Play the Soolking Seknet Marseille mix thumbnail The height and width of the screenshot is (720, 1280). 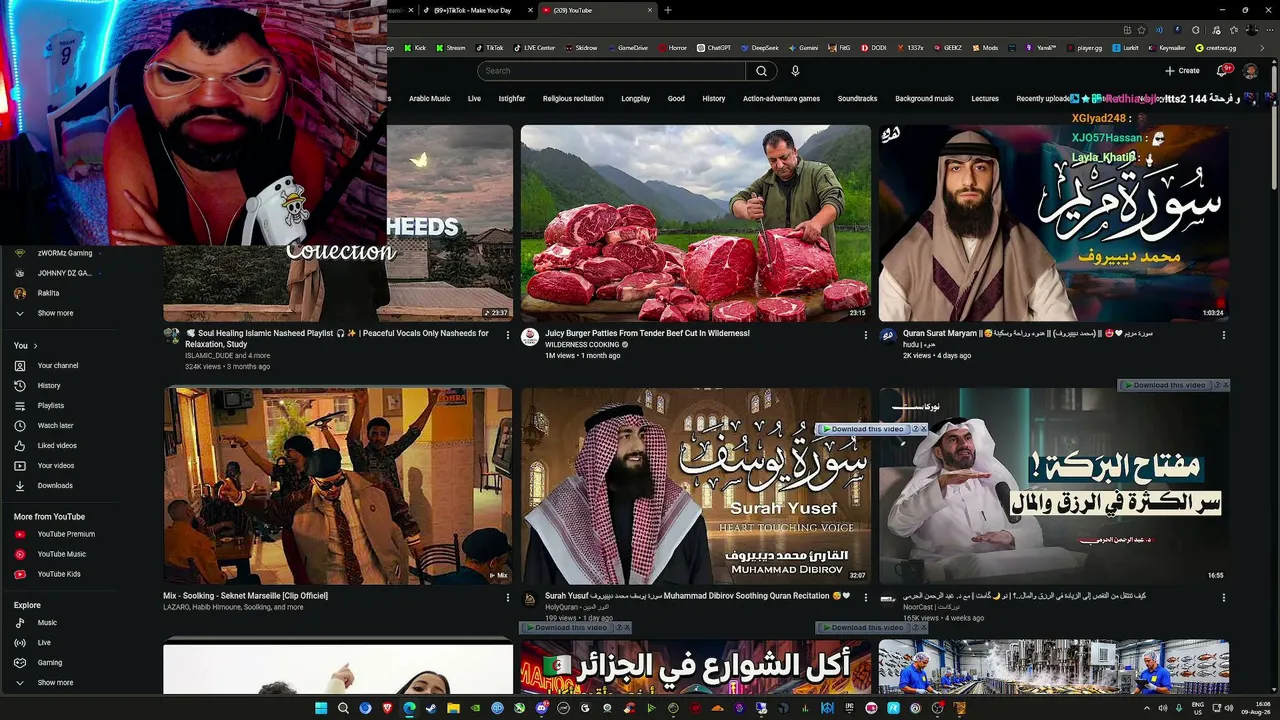[338, 486]
